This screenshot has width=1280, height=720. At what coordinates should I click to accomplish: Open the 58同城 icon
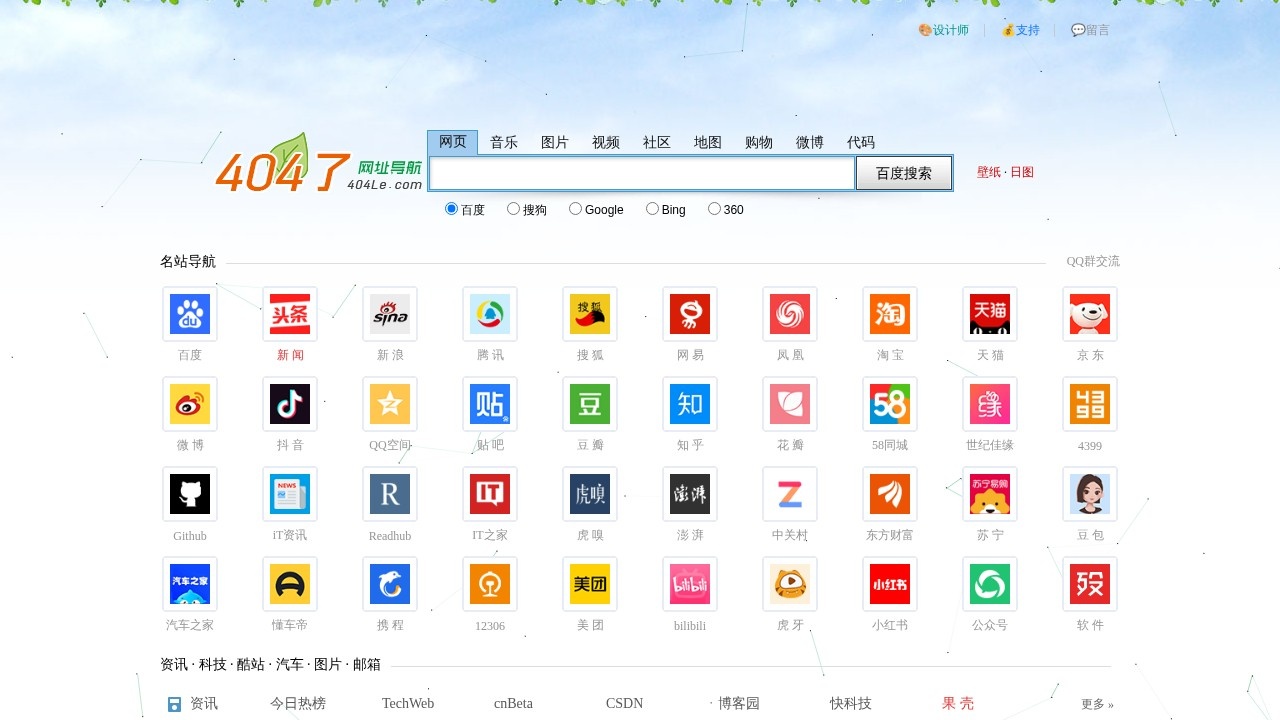(890, 404)
